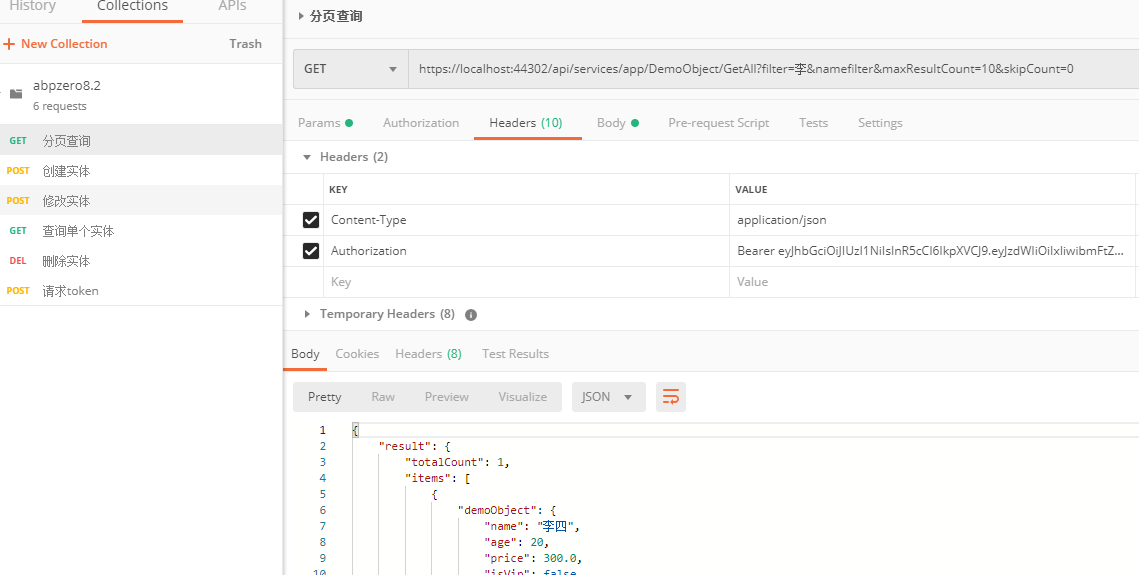The height and width of the screenshot is (575, 1139).
Task: Uncheck the Content-Type header checkbox
Action: (x=311, y=220)
